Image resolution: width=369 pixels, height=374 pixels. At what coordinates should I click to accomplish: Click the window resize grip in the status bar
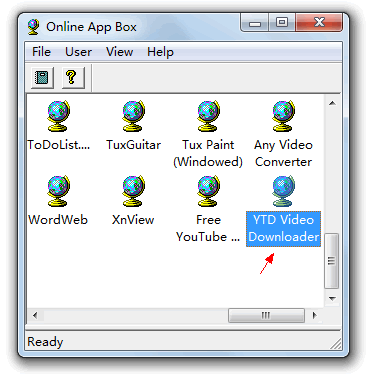tap(336, 343)
